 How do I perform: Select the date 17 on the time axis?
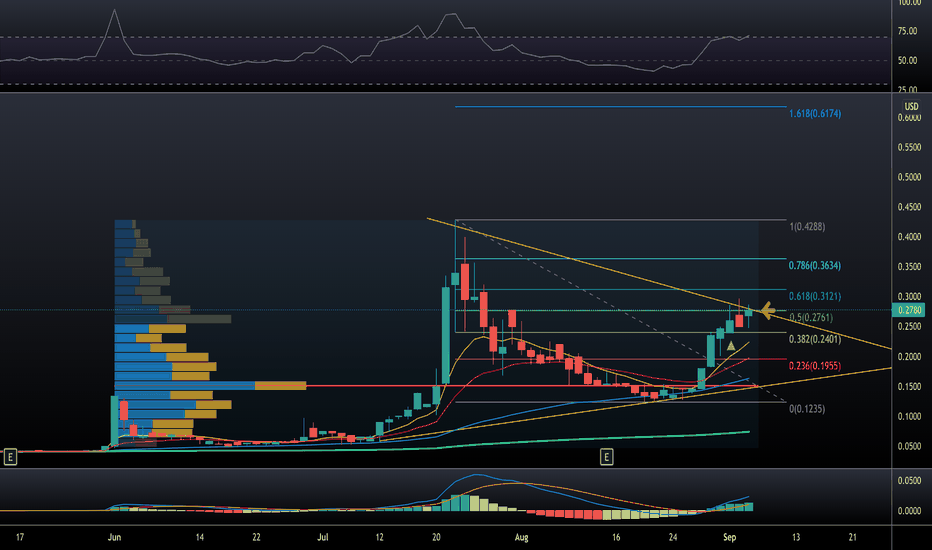click(20, 538)
